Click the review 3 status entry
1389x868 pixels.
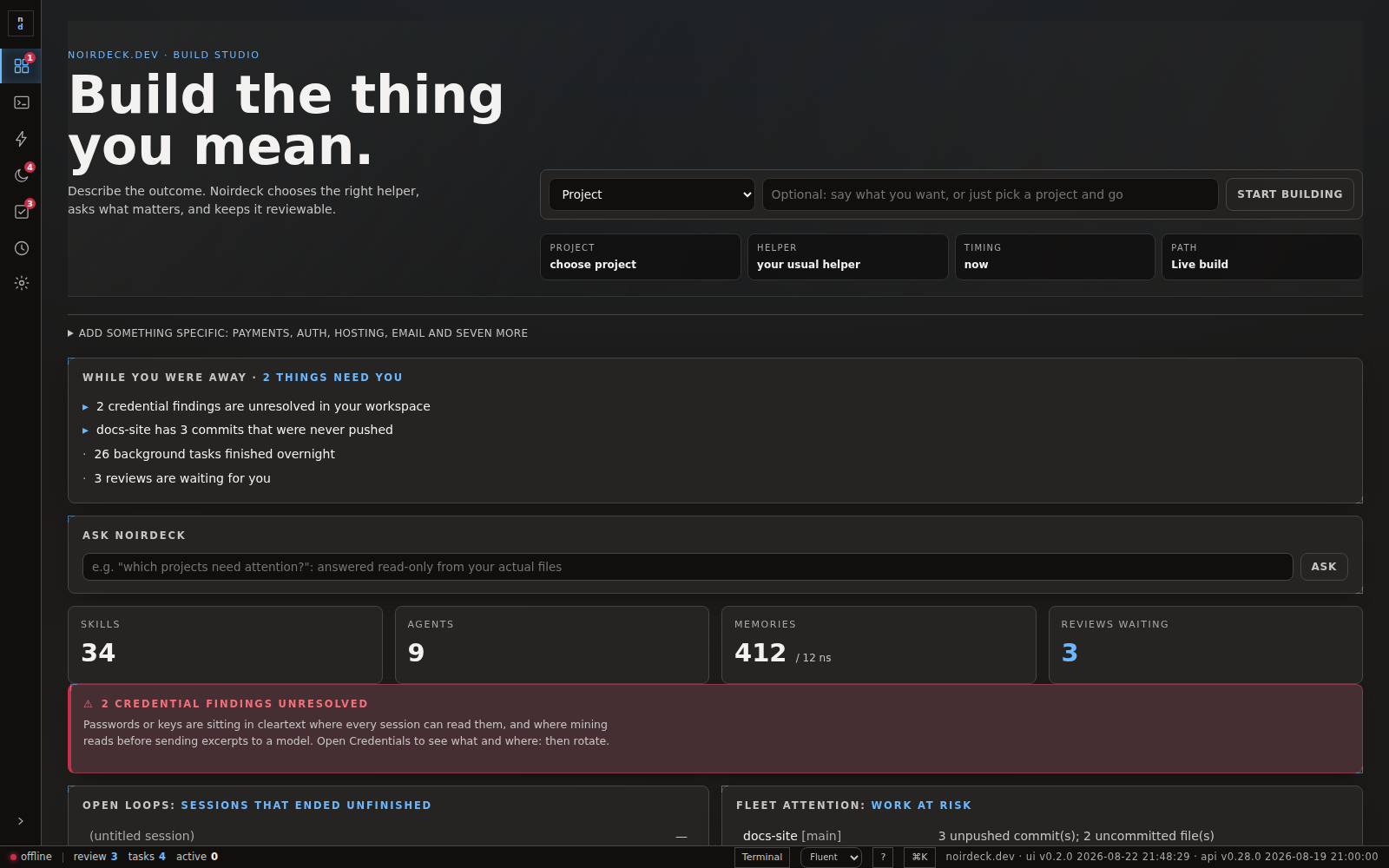95,857
